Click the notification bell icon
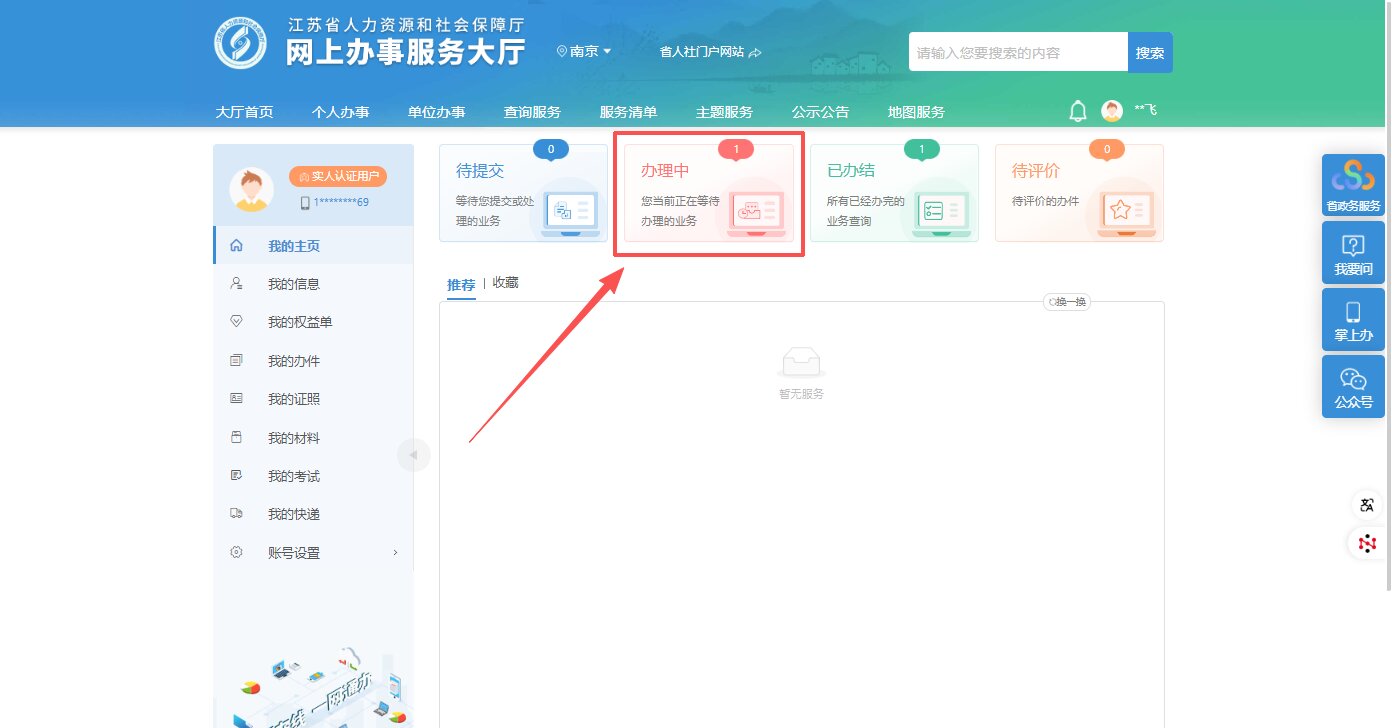Viewport: 1392px width, 728px height. pos(1078,111)
